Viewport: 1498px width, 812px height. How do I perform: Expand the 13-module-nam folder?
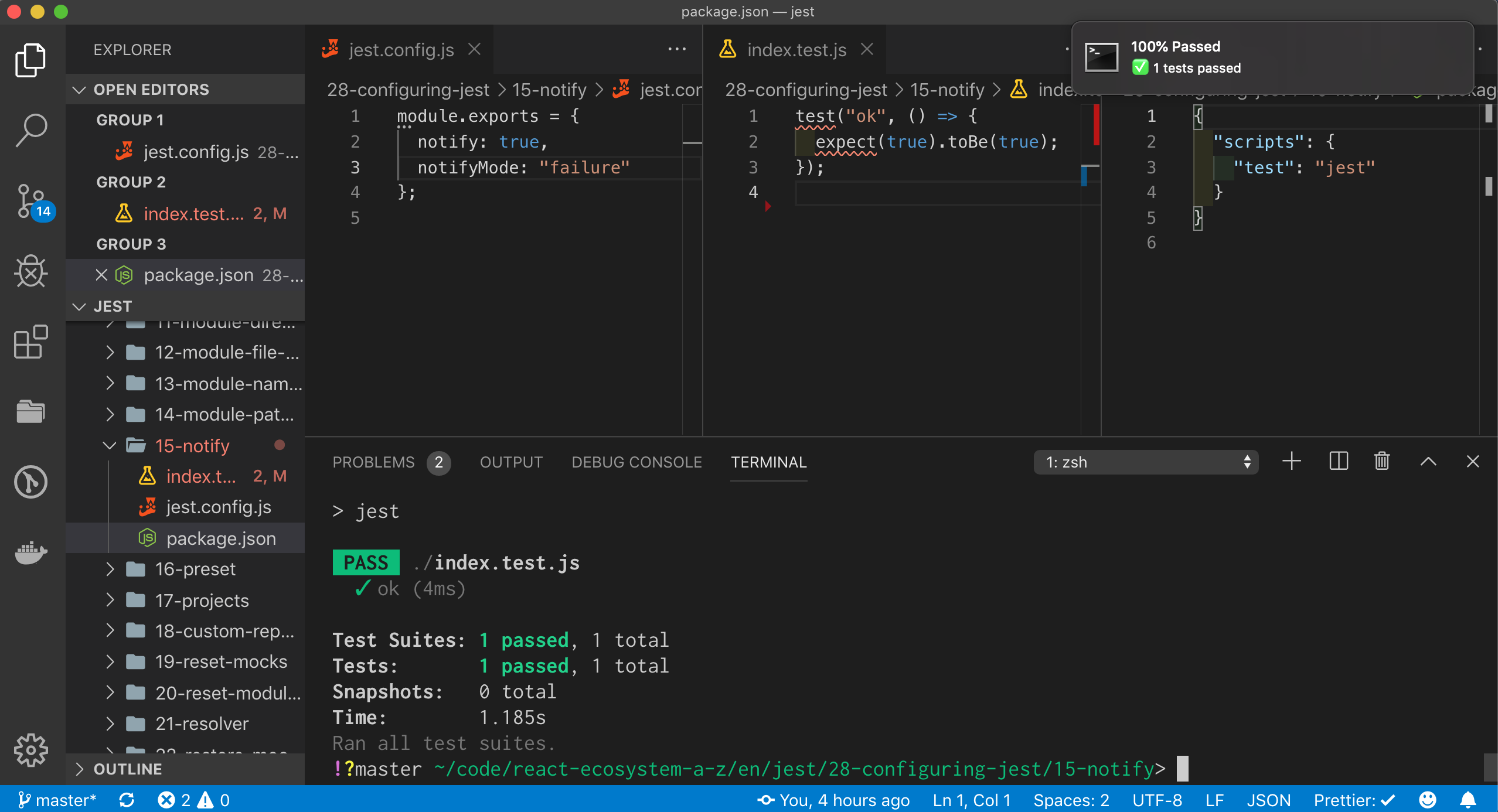pyautogui.click(x=185, y=384)
